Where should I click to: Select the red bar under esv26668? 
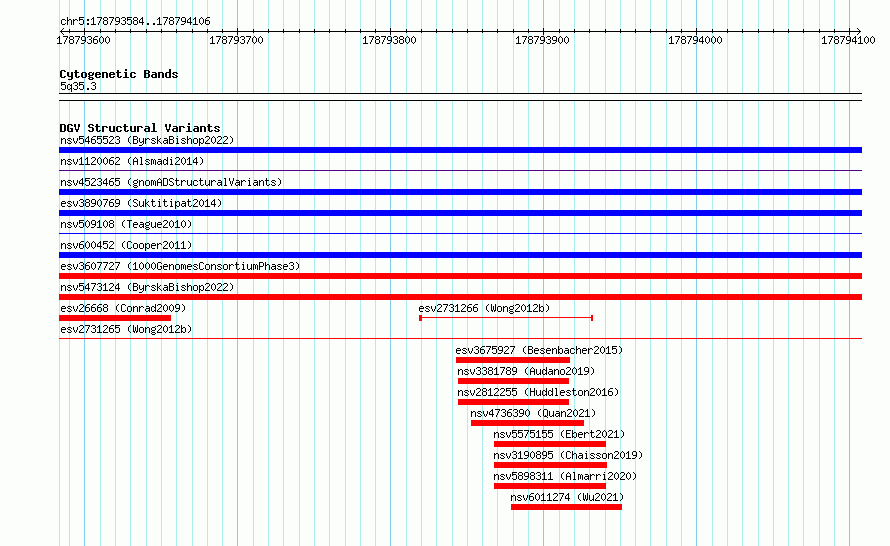pos(115,318)
